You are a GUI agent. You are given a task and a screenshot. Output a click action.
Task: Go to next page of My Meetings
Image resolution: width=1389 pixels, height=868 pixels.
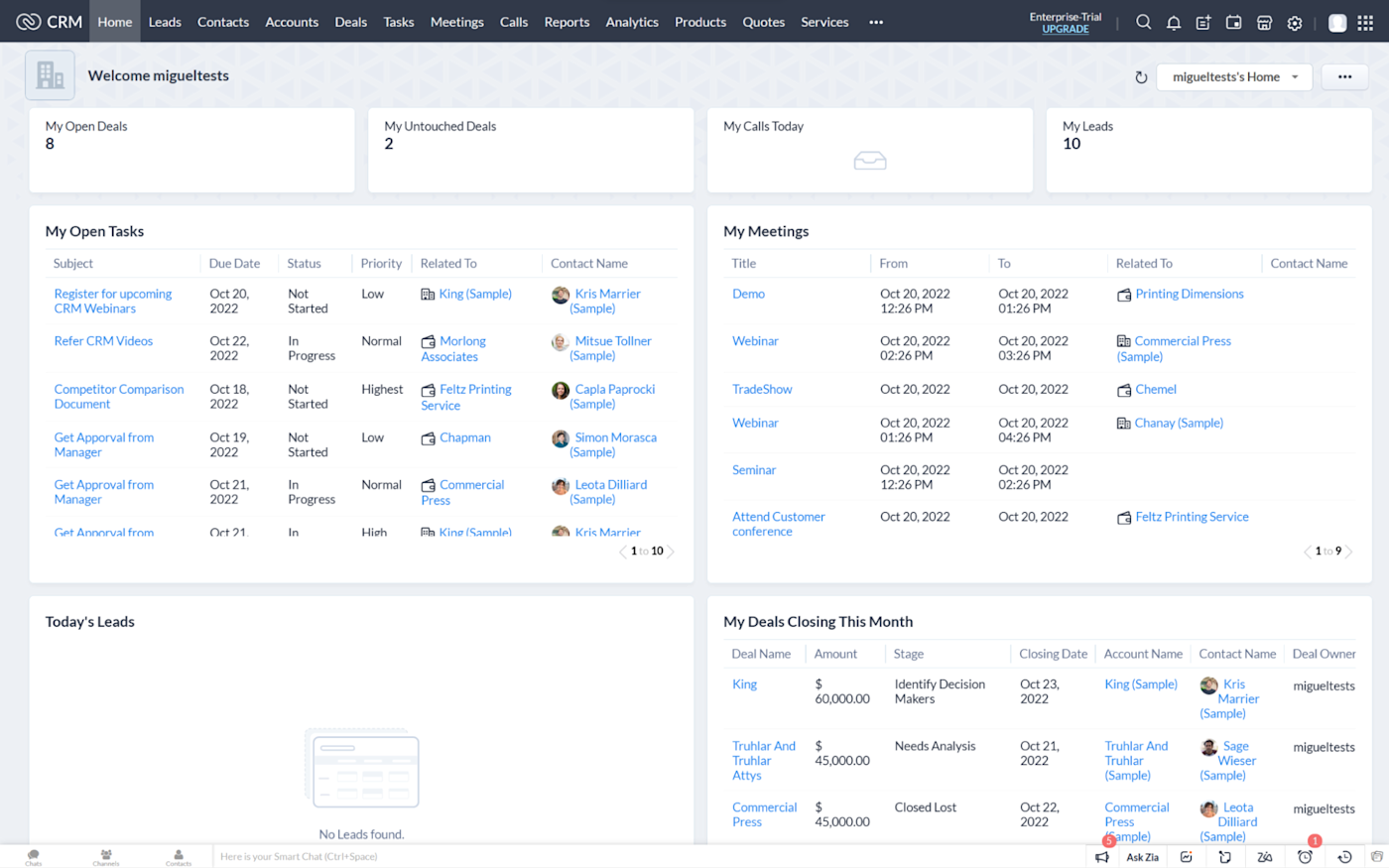click(x=1348, y=552)
